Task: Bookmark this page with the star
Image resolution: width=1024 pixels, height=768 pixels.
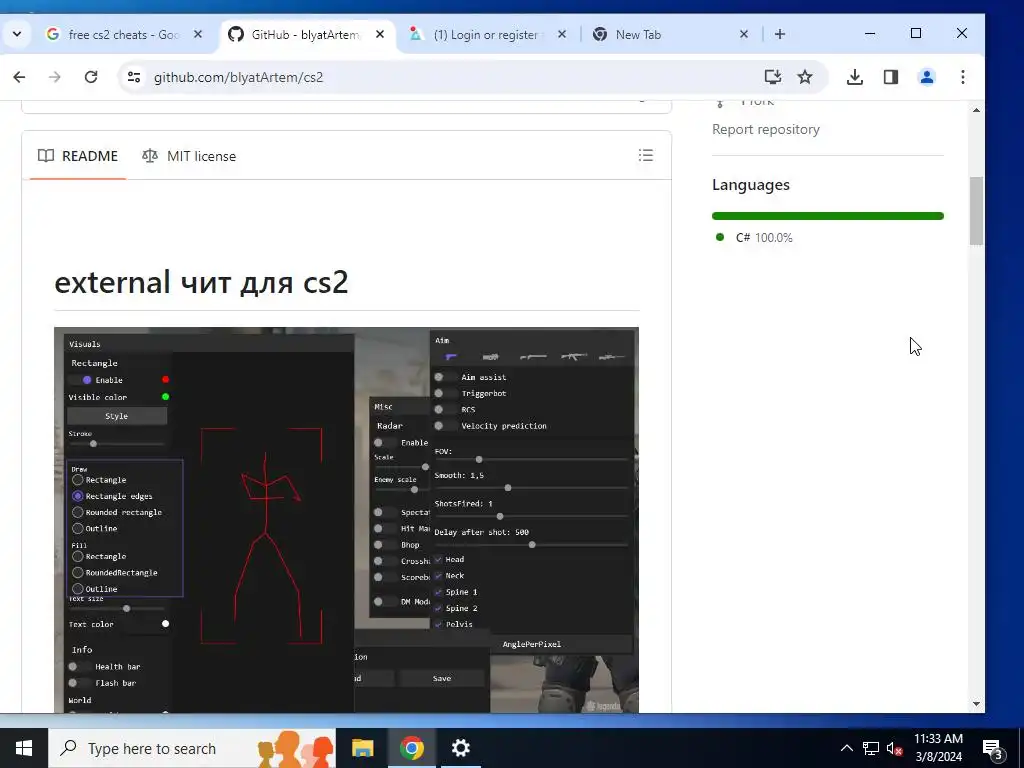Action: point(805,77)
